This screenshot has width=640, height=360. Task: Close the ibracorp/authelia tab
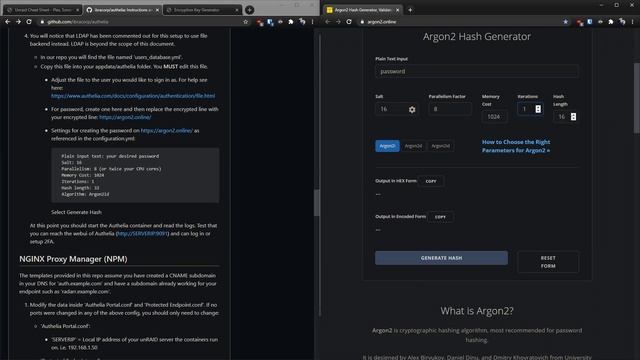(x=157, y=10)
